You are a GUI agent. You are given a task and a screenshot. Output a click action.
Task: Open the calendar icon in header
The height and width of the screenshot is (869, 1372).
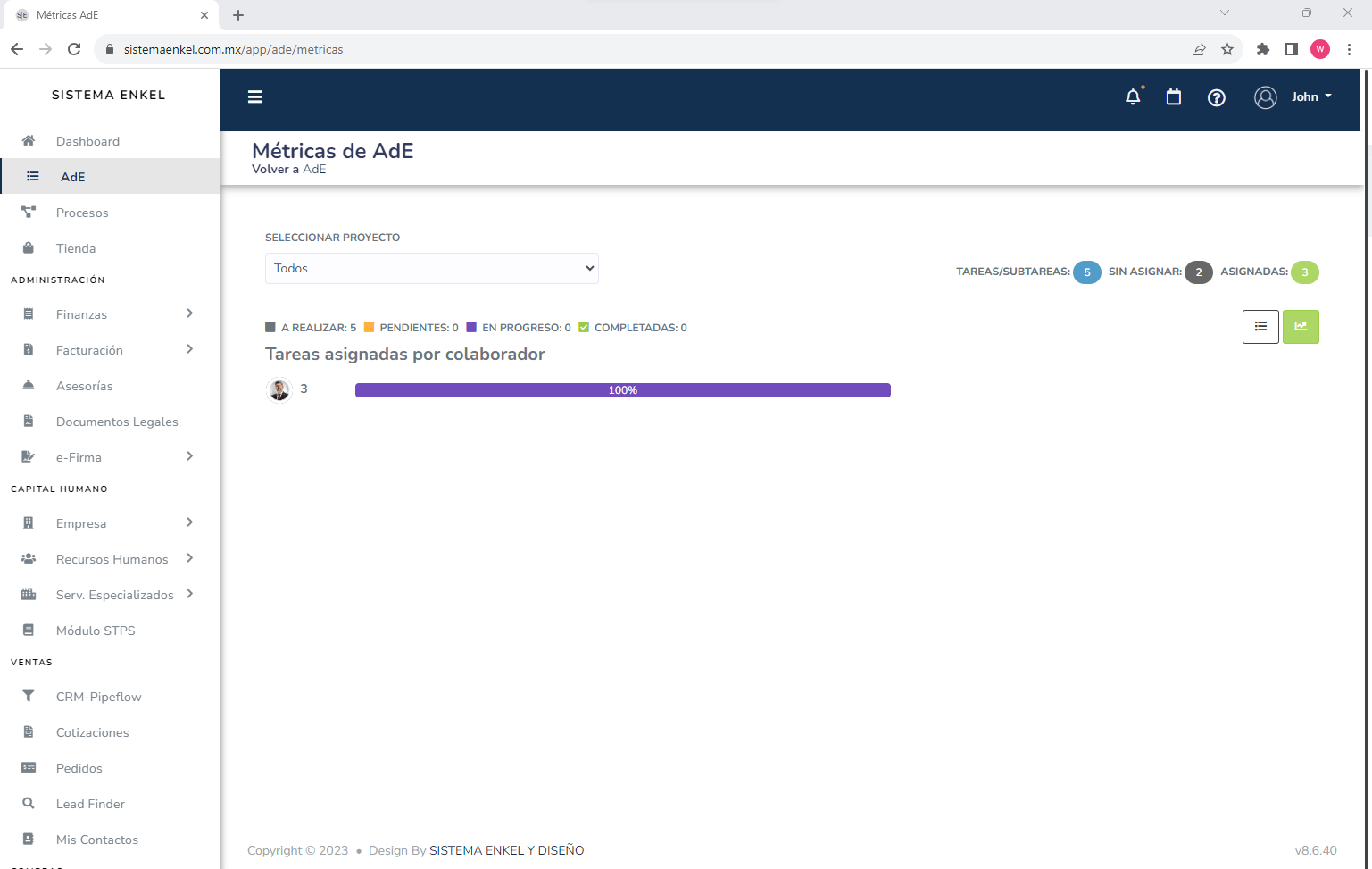click(1174, 97)
